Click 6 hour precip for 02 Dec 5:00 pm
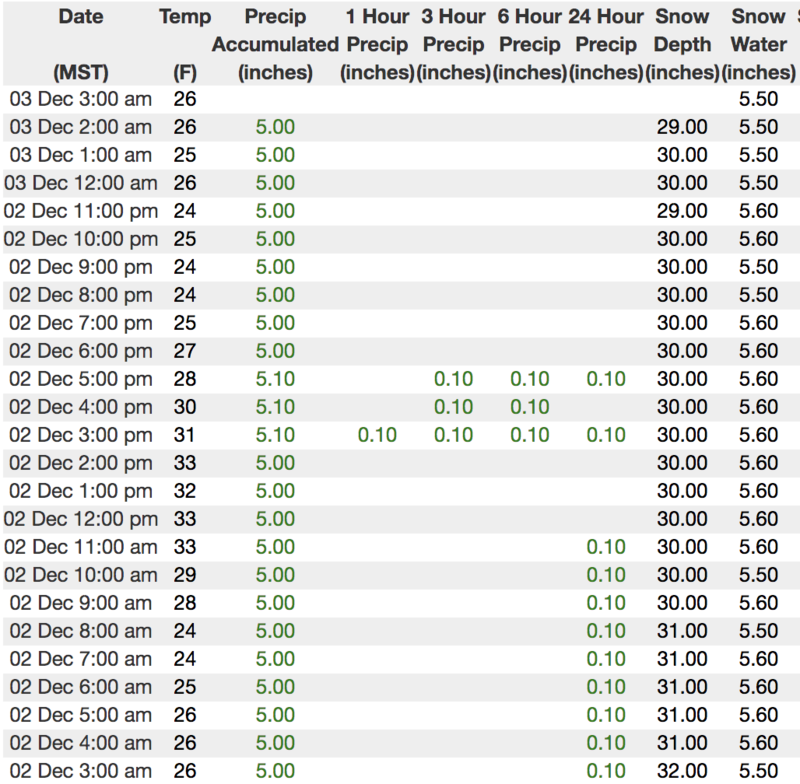This screenshot has height=784, width=800. pyautogui.click(x=529, y=379)
